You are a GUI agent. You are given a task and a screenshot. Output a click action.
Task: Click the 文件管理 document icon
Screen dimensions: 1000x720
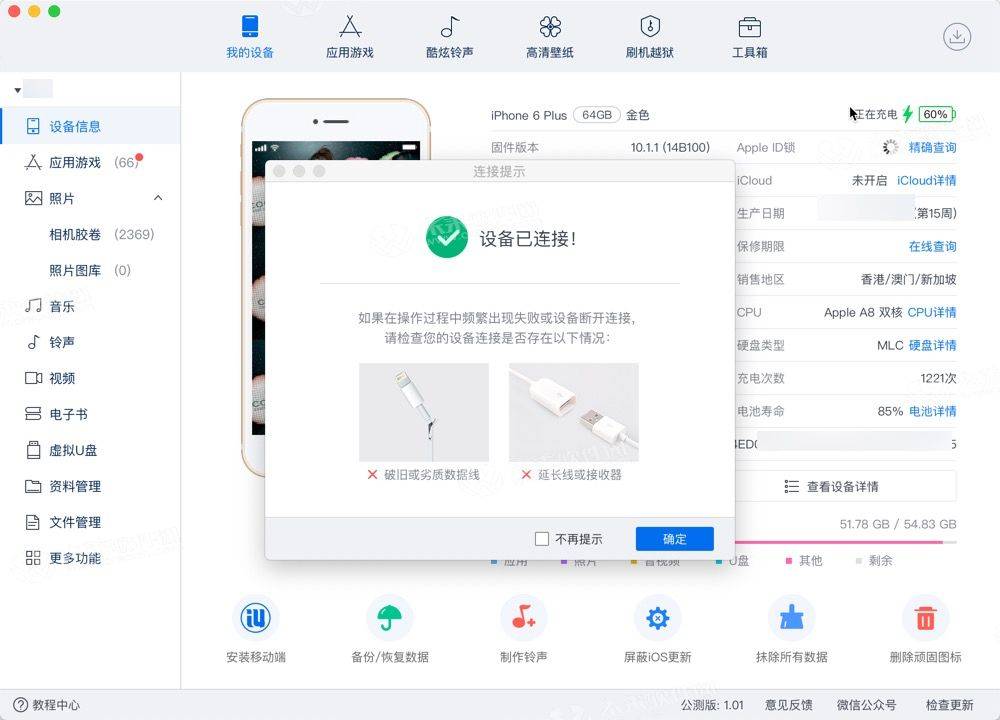click(x=33, y=522)
